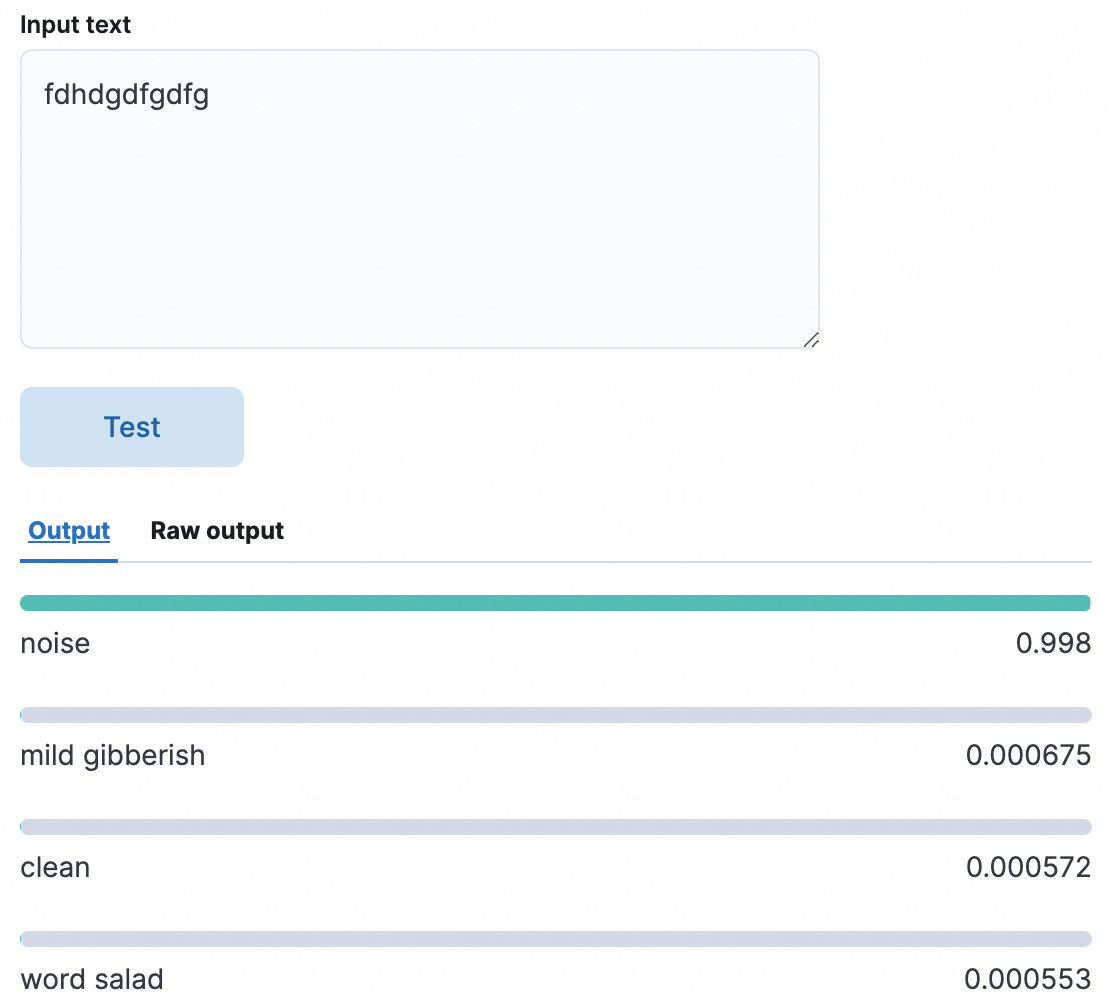The width and height of the screenshot is (1111, 1000).
Task: Click the 0.000553 score value
Action: click(x=1028, y=979)
